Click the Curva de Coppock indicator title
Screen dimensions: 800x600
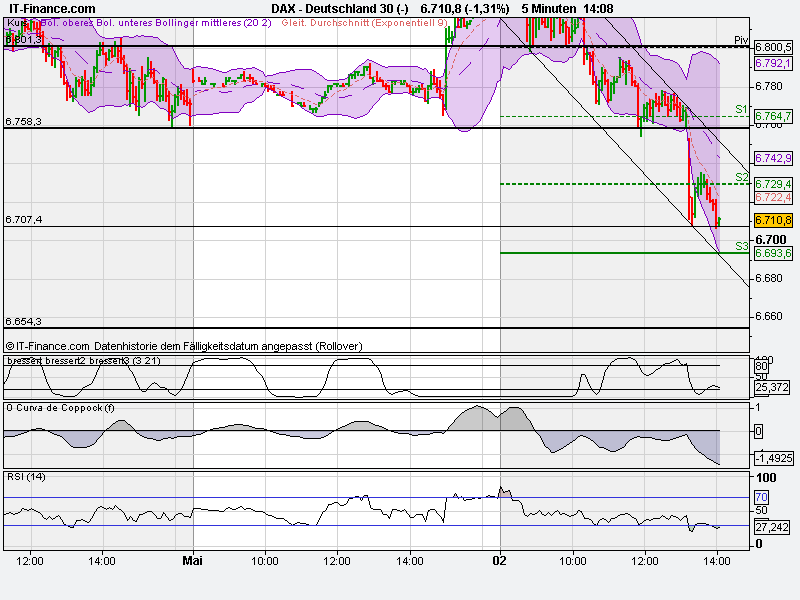(x=61, y=408)
